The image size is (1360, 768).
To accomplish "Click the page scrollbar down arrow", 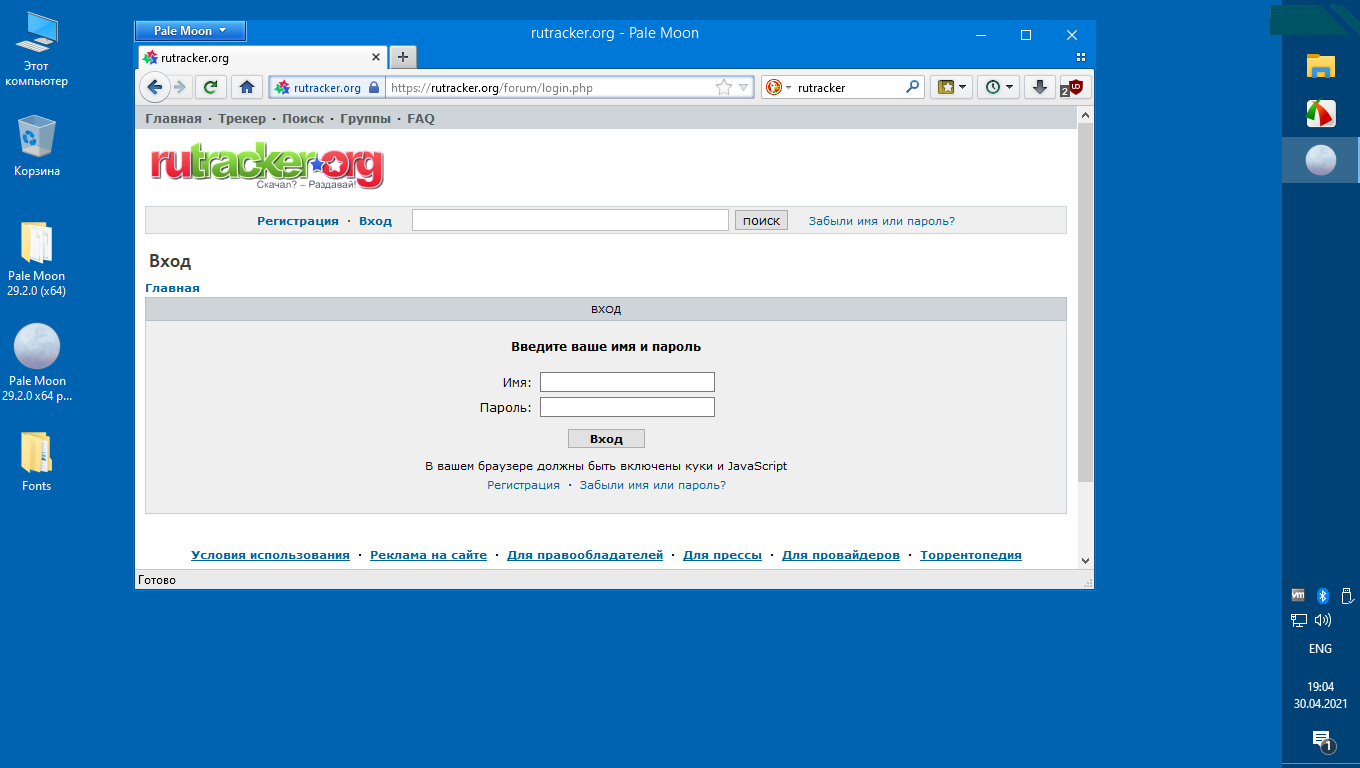I will (x=1085, y=560).
